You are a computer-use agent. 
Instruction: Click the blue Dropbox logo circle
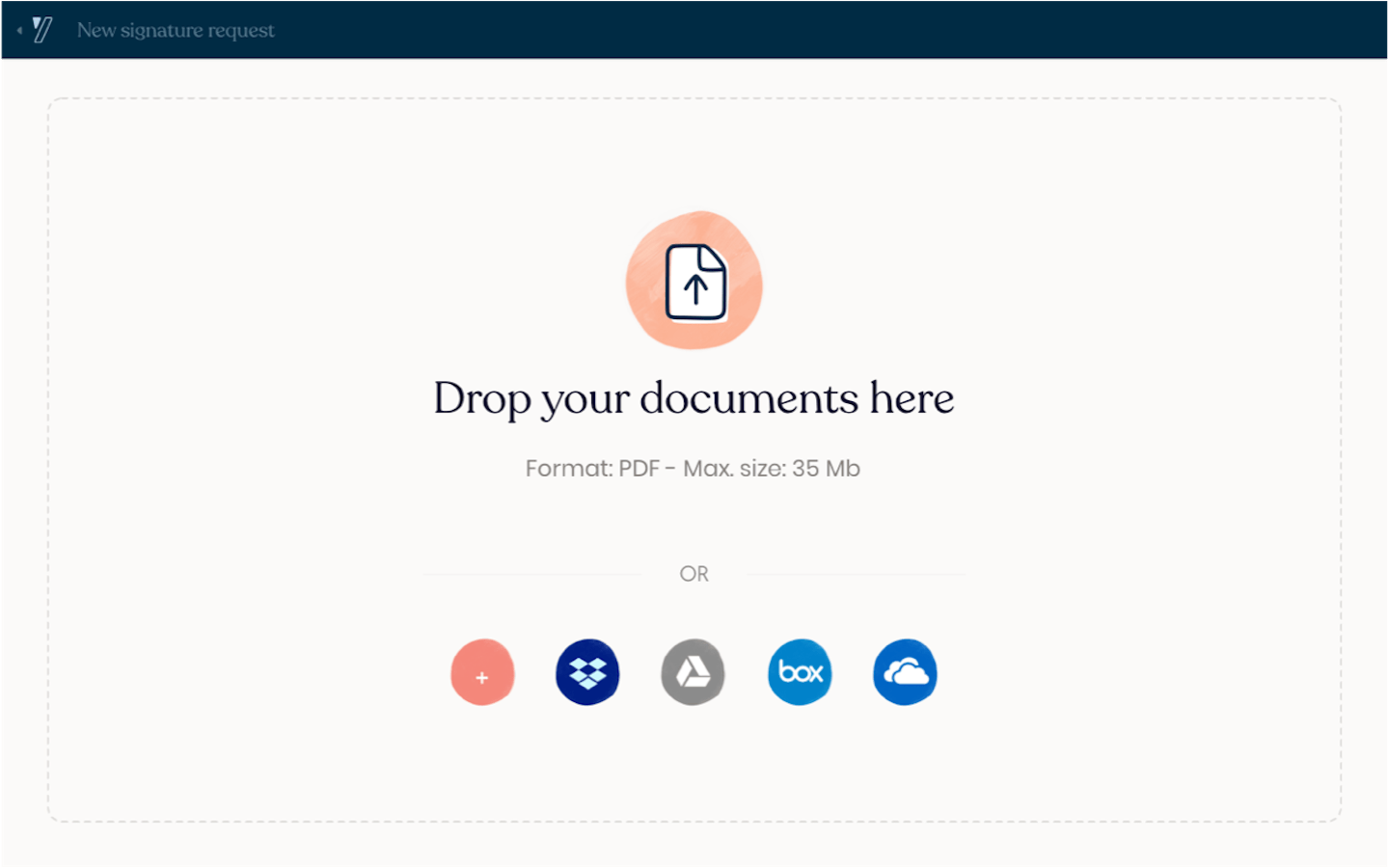586,672
